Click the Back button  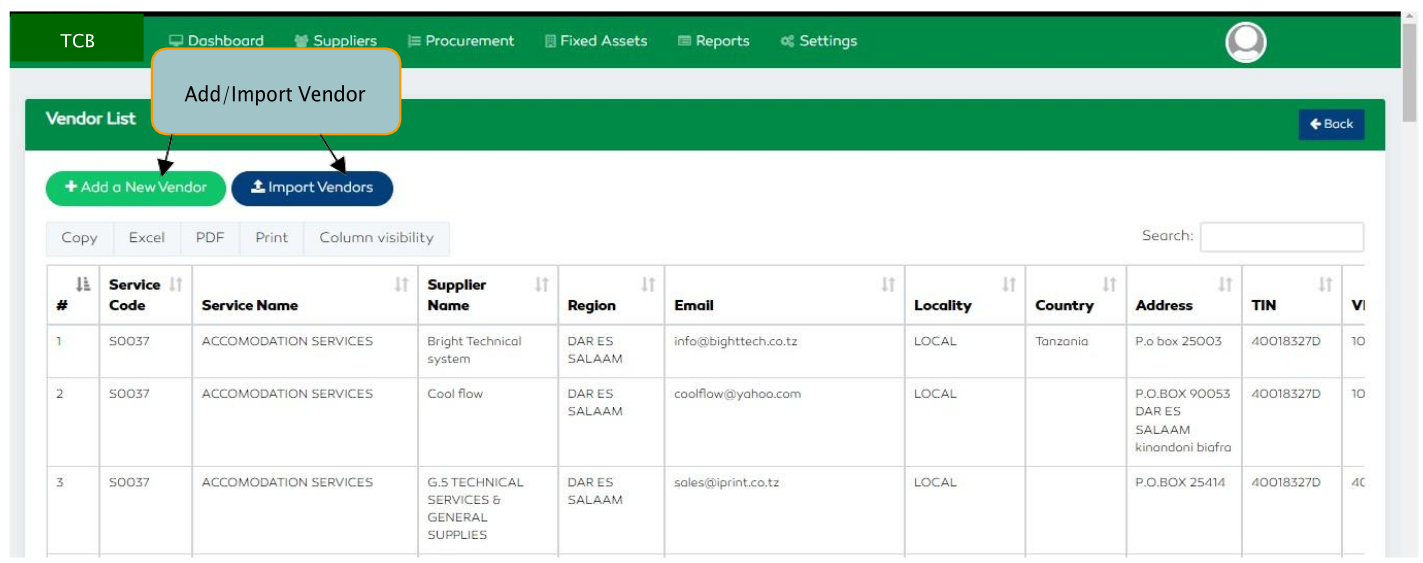coord(1332,124)
